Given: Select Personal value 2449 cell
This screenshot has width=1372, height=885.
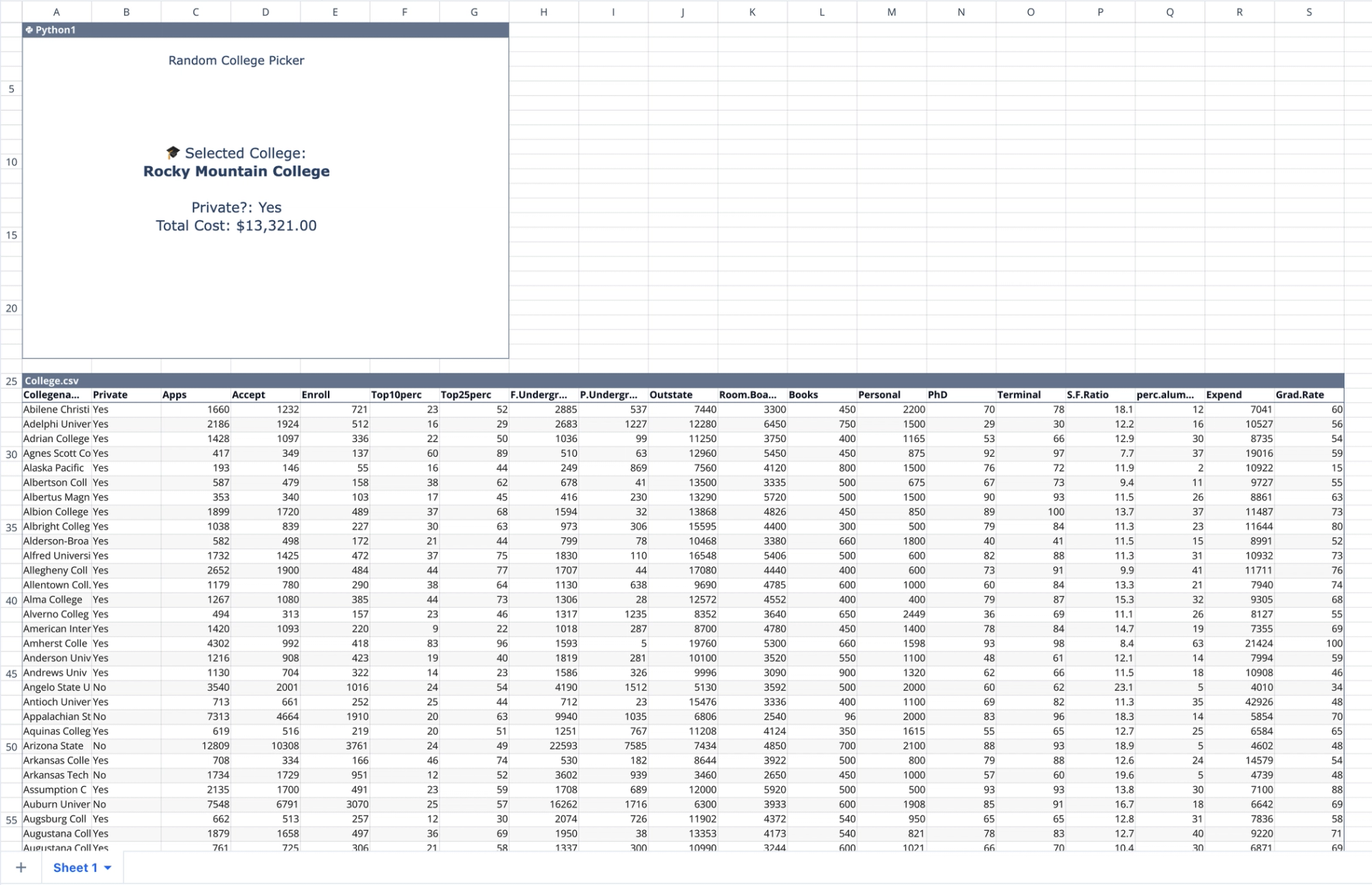Looking at the screenshot, I should (x=891, y=614).
